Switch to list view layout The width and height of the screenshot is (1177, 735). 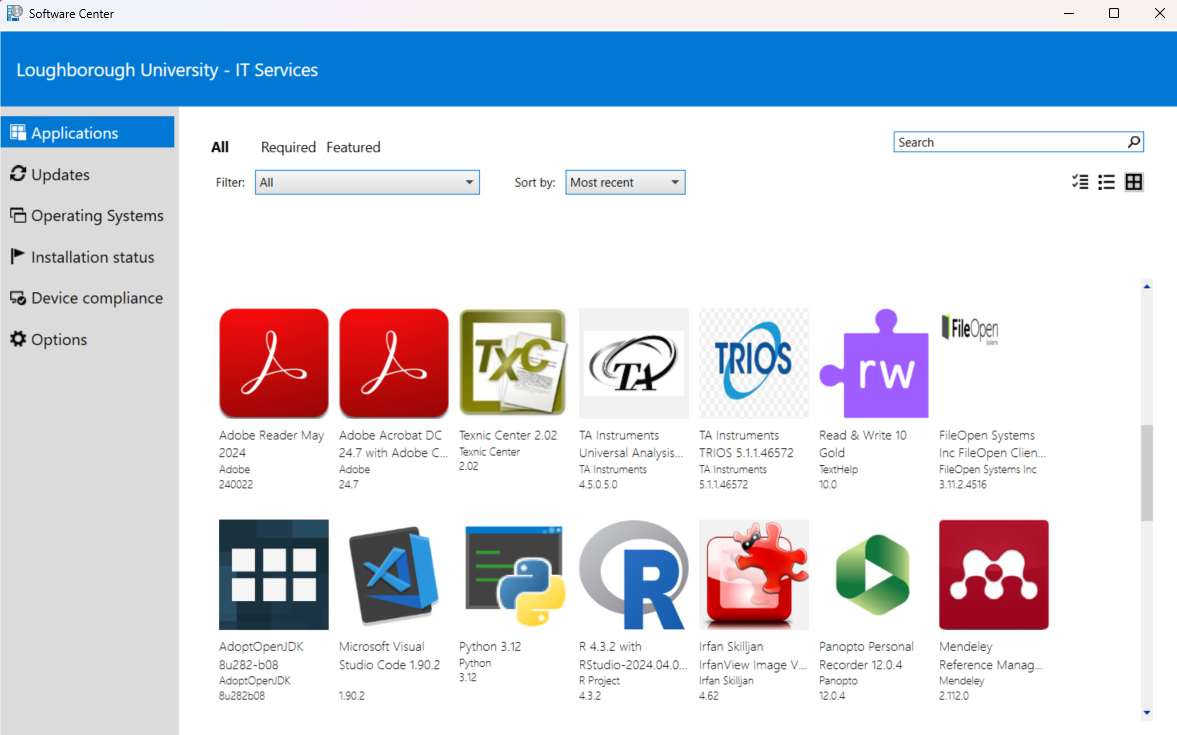click(x=1106, y=182)
